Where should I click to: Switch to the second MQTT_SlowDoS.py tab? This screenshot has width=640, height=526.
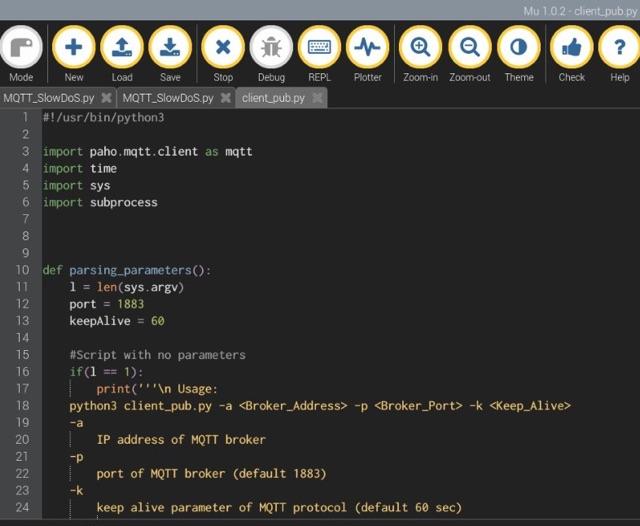pos(168,98)
